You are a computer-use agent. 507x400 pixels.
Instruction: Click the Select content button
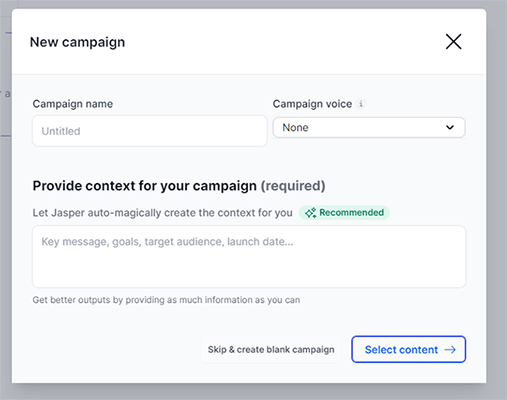[x=408, y=349]
